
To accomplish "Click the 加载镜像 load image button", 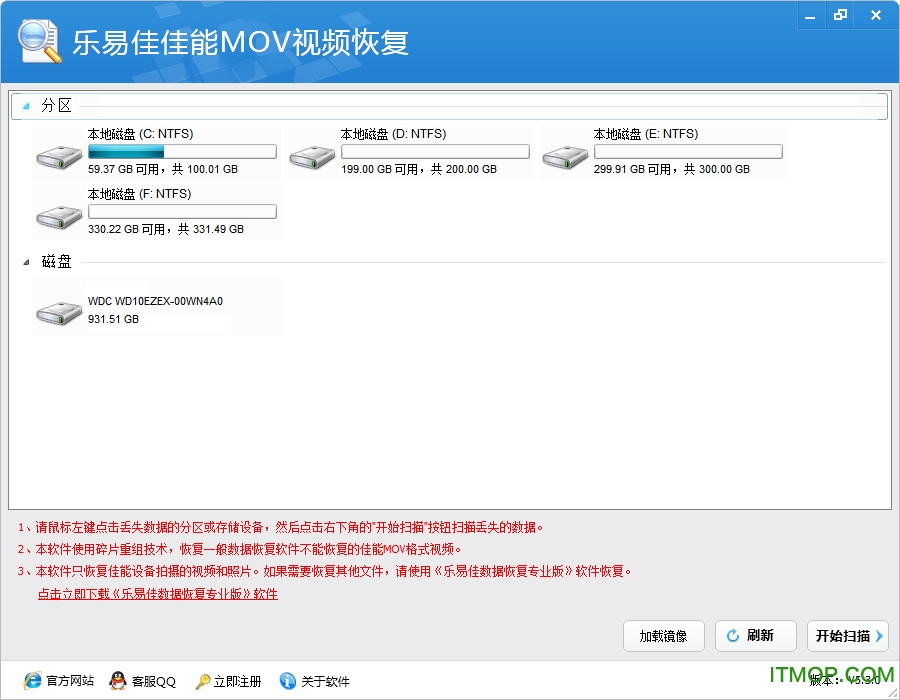I will [x=664, y=636].
